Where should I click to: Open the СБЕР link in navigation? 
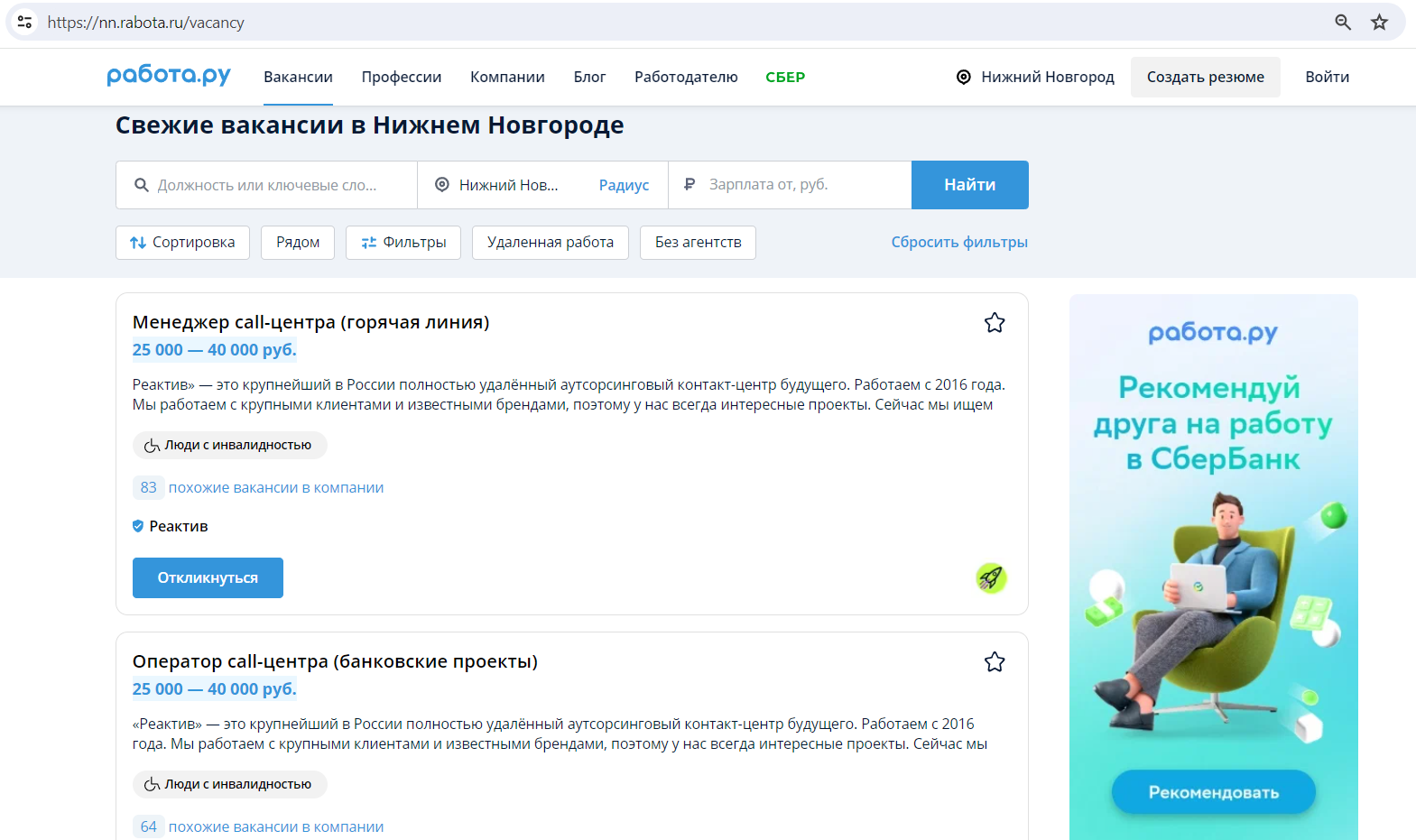[785, 78]
